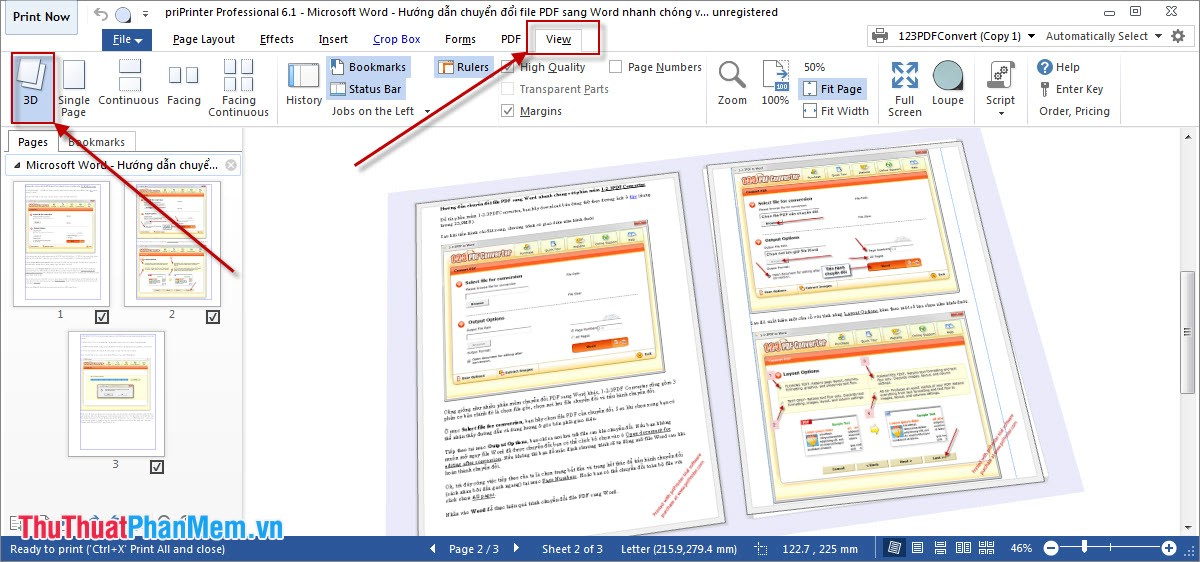Adjust the zoom slider in status bar
Image resolution: width=1200 pixels, height=562 pixels.
(x=1085, y=548)
